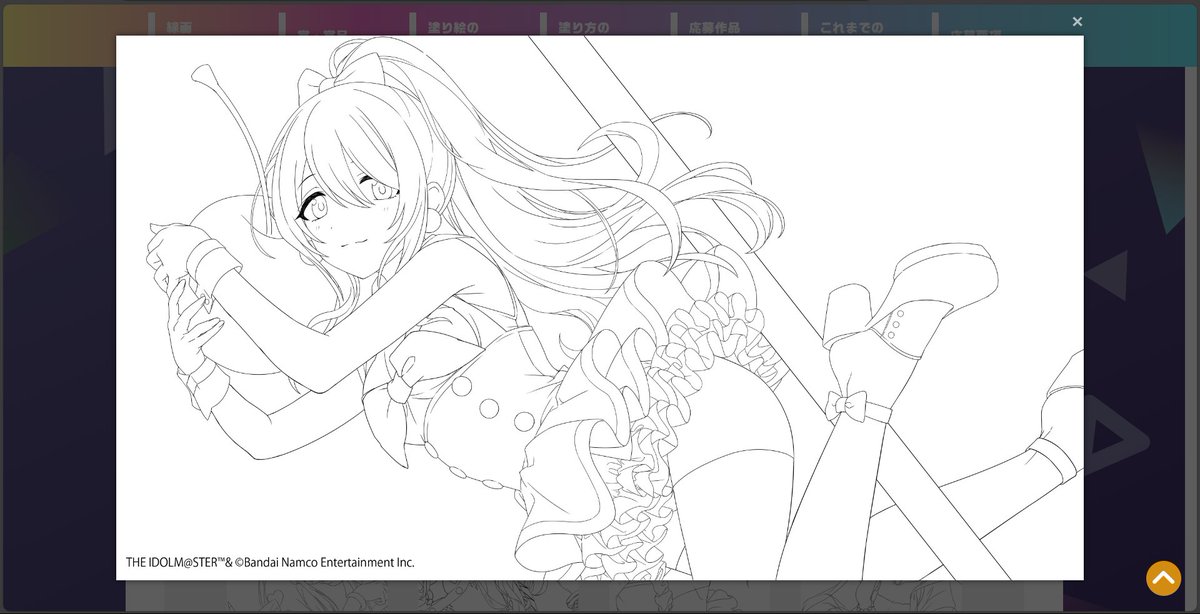Open the 線画 navigation item
Screen dimensions: 1200x614
coord(180,28)
